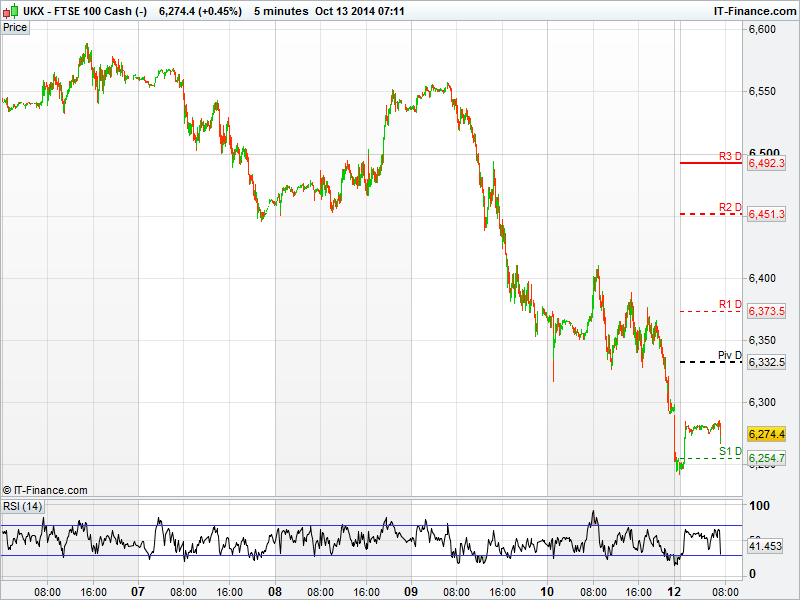Select the R1 D resistance line label
The width and height of the screenshot is (800, 600).
(730, 304)
